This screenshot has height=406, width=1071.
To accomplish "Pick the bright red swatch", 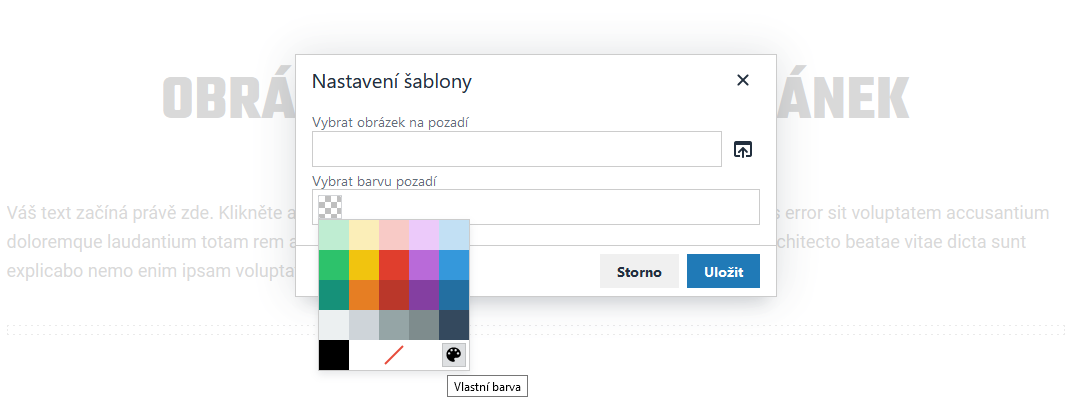I will [x=394, y=265].
